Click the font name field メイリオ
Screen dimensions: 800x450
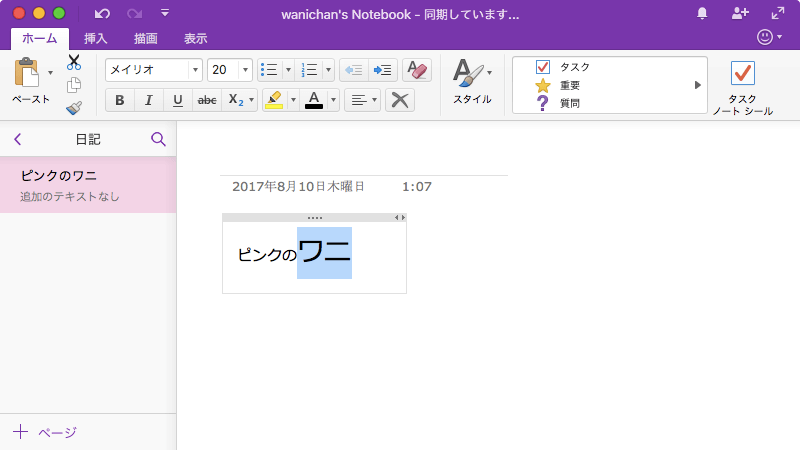[147, 70]
